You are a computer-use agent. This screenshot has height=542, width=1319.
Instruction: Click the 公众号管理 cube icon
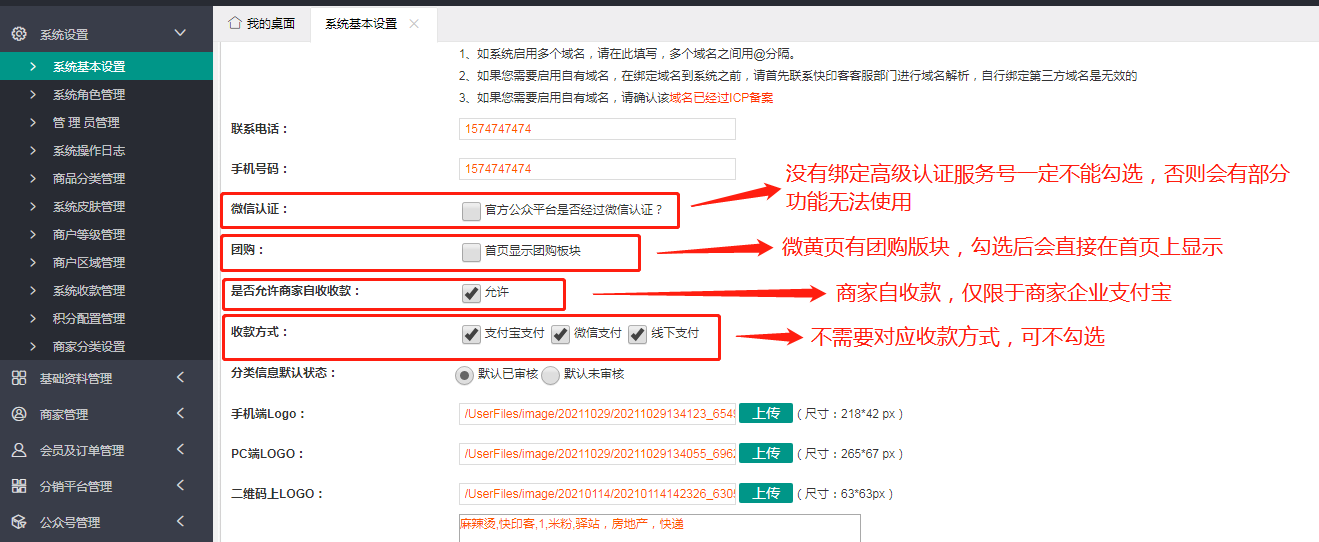click(x=18, y=522)
